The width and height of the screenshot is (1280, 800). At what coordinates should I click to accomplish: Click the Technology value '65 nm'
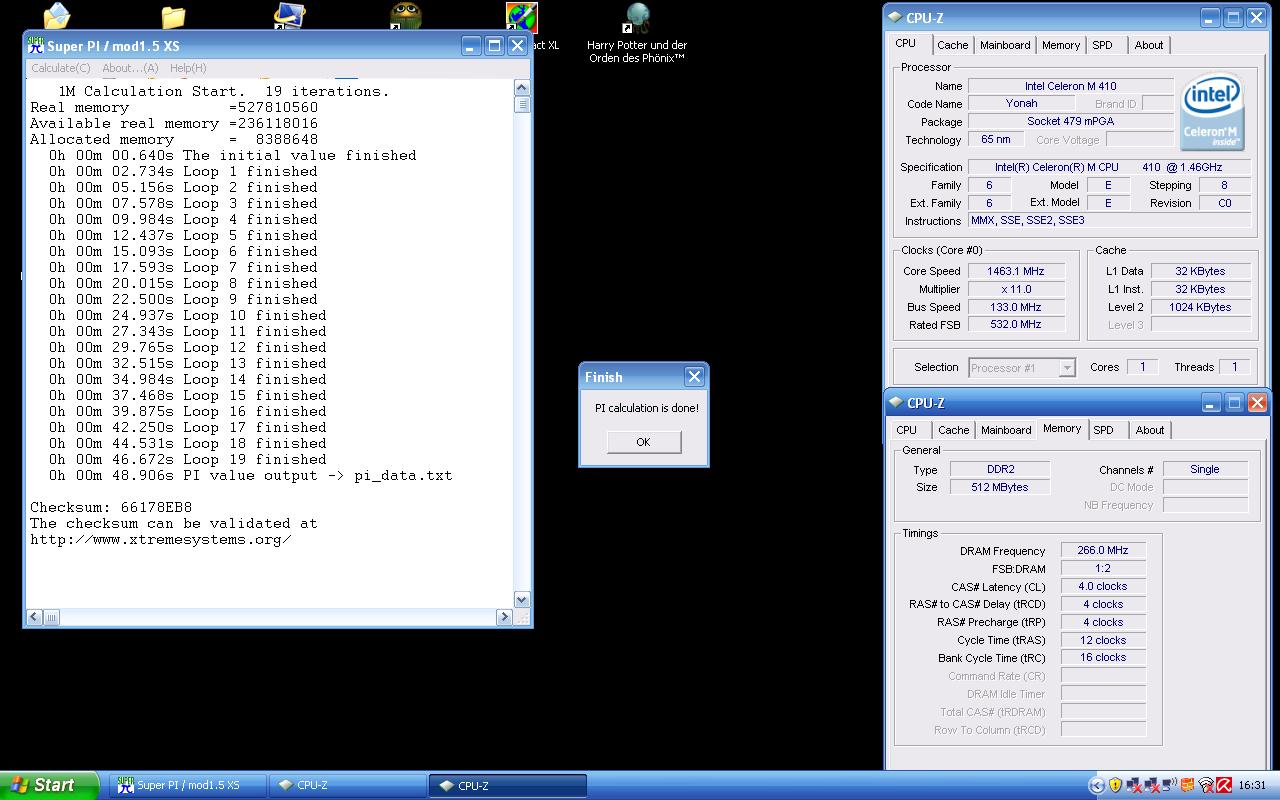(995, 140)
